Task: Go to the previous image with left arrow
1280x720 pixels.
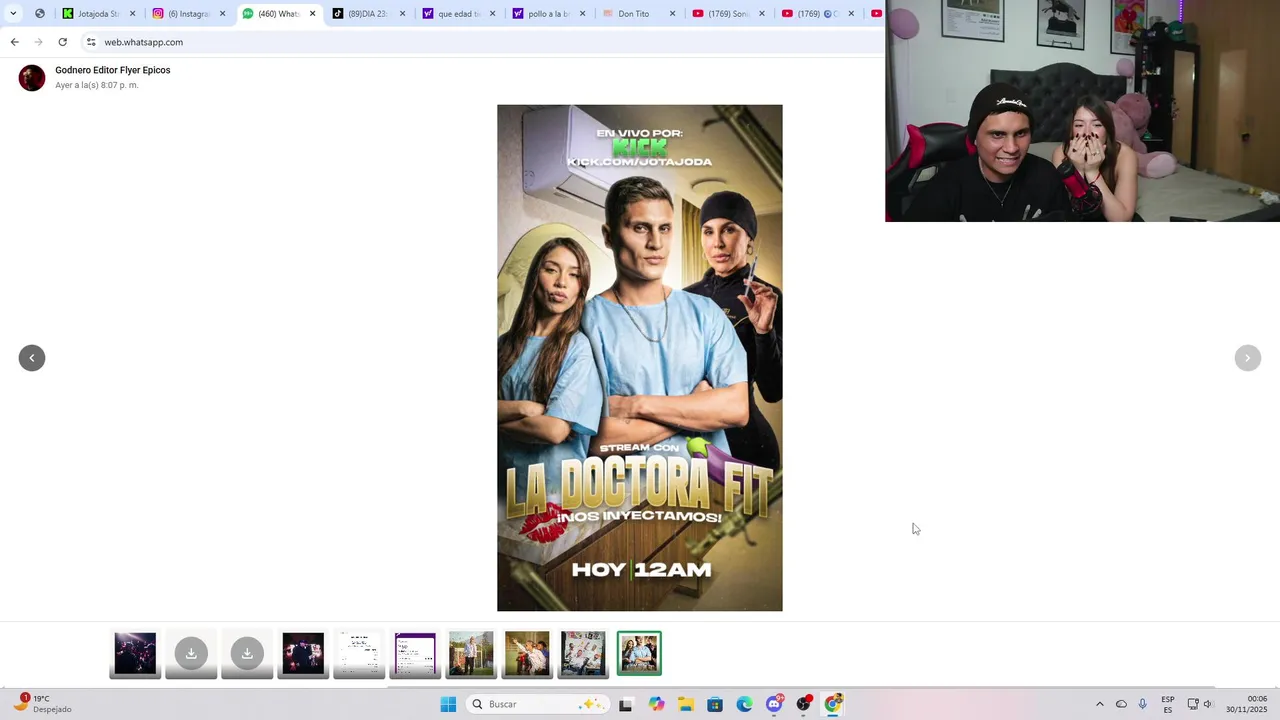Action: pos(32,358)
